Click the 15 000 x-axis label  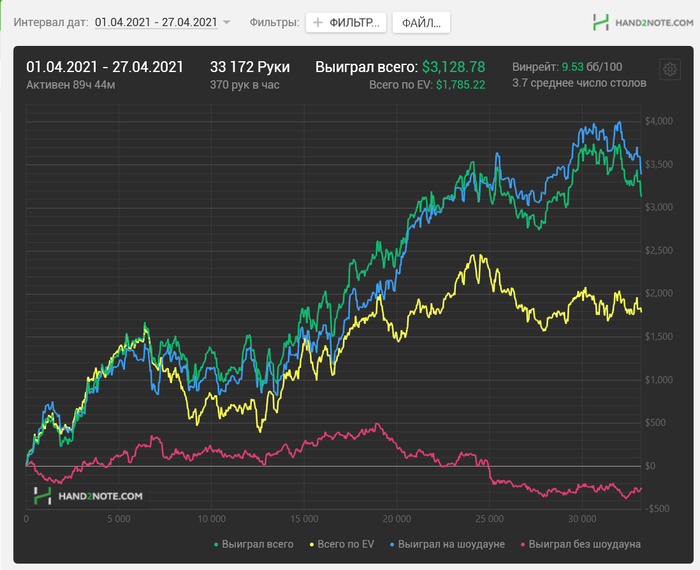304,519
